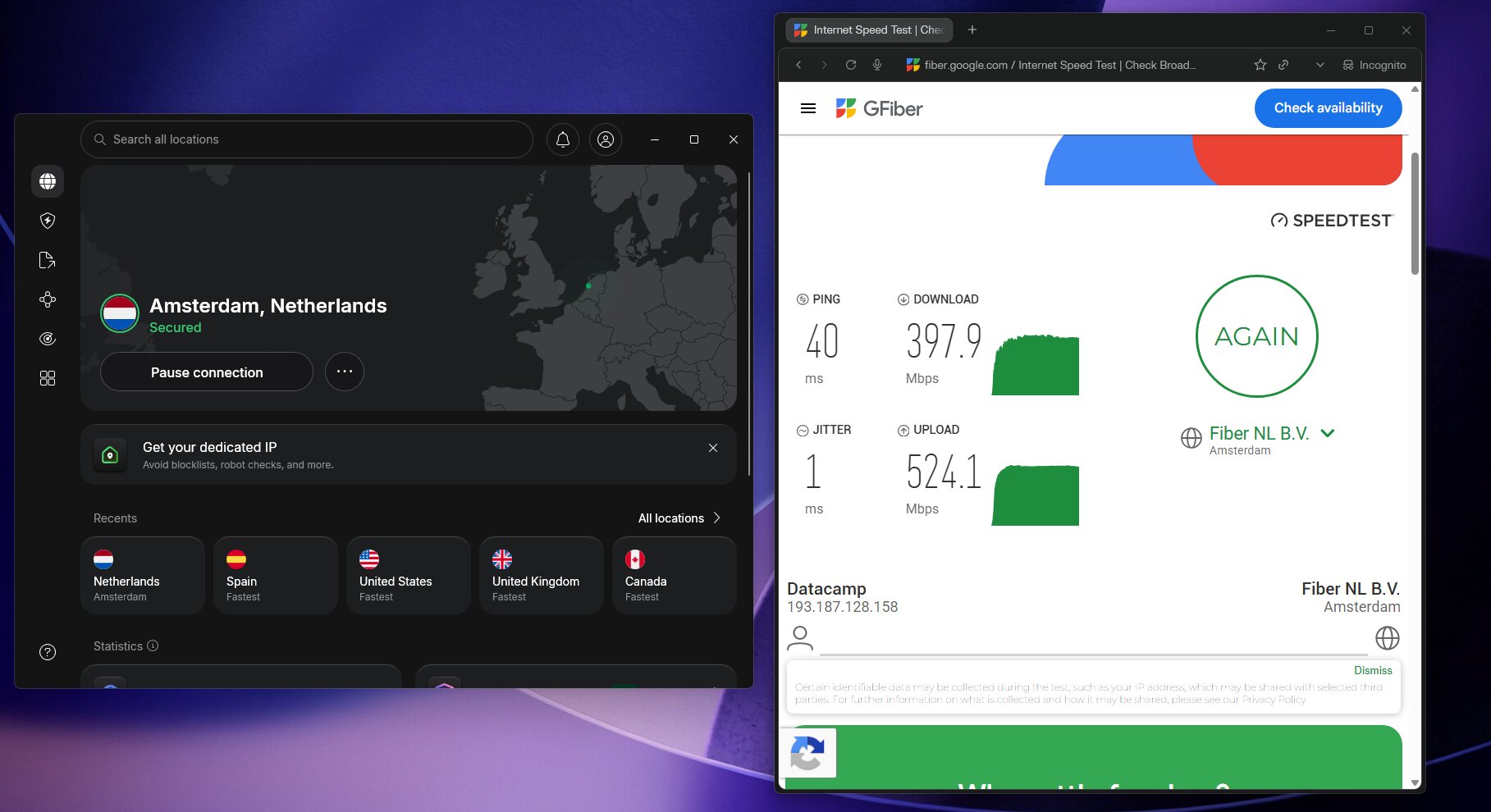This screenshot has width=1491, height=812.
Task: Click the IP address 193.187.128.158
Action: (843, 607)
